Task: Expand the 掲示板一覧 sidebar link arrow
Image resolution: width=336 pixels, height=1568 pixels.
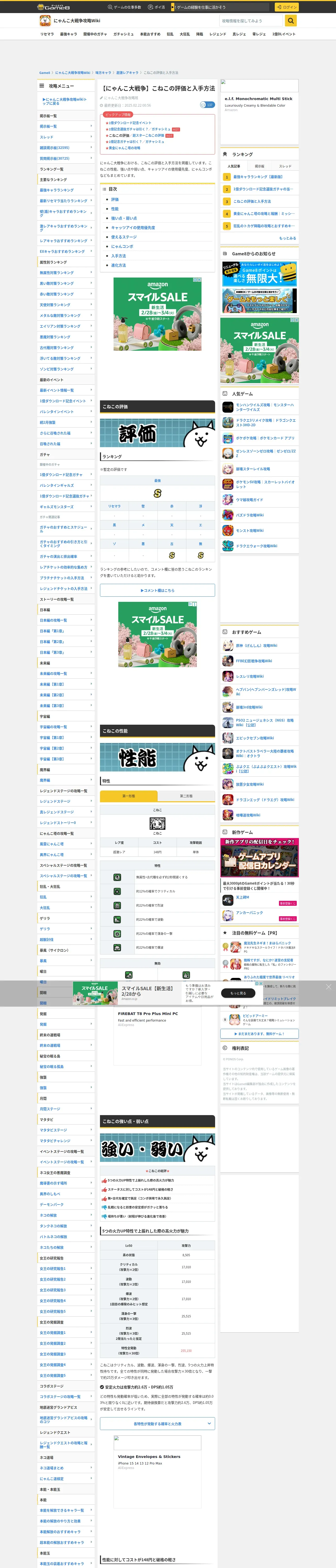Action: (92, 126)
